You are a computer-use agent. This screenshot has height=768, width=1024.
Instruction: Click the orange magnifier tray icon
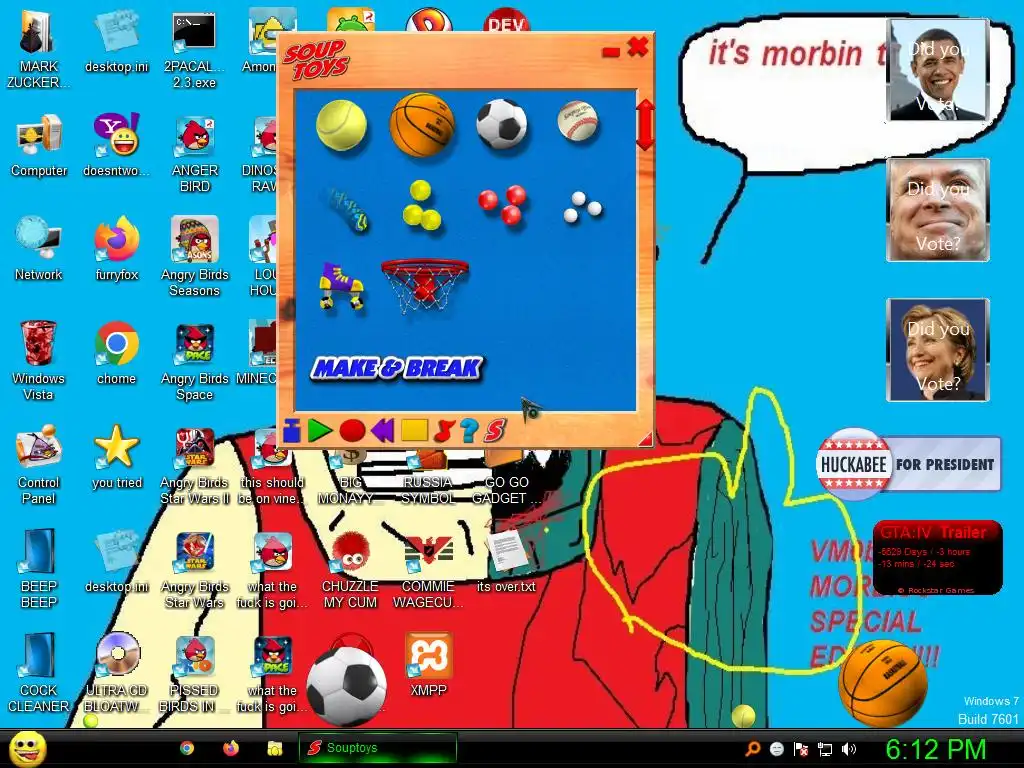[752, 748]
